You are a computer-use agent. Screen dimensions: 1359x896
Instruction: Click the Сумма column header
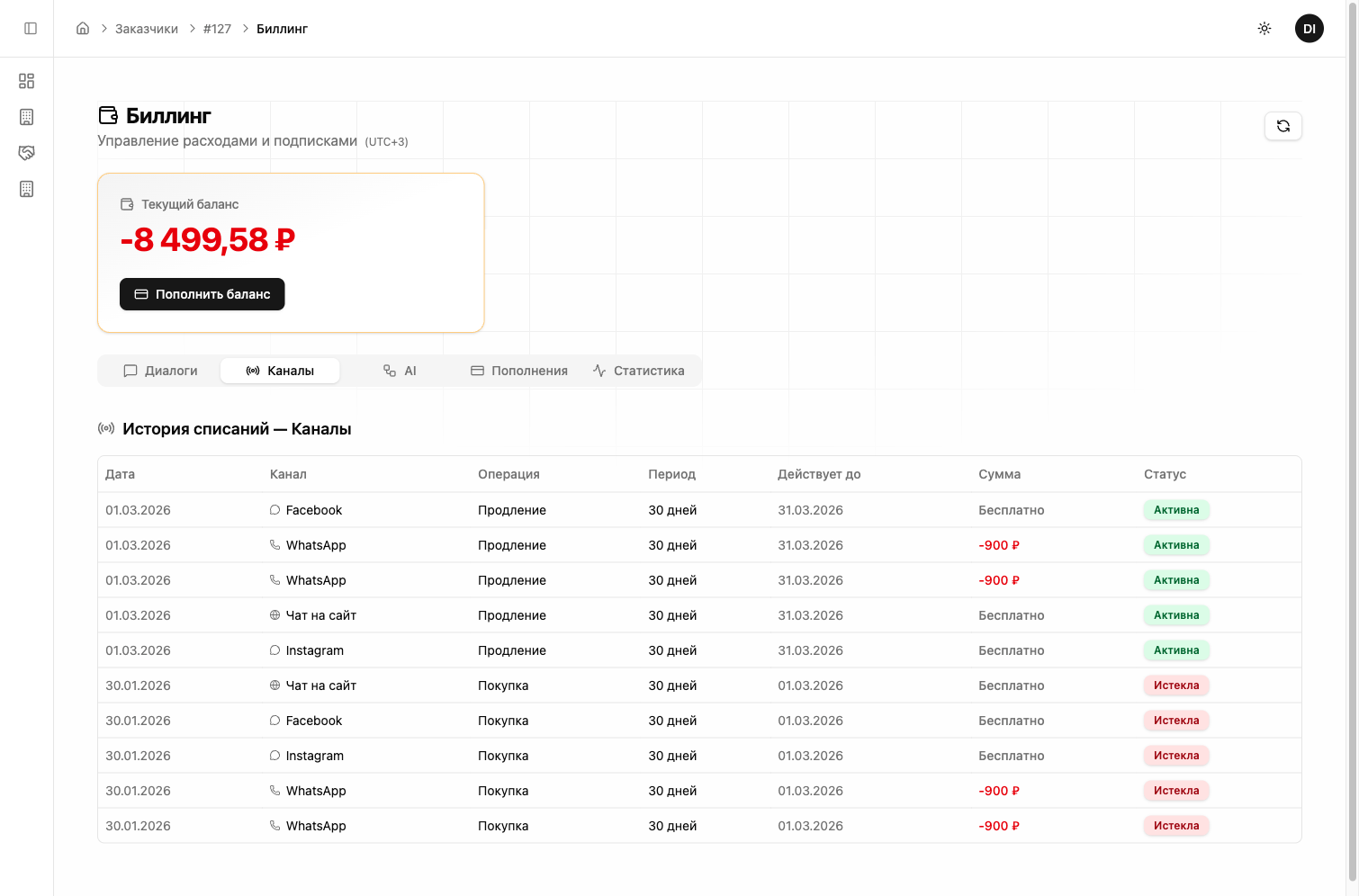click(999, 474)
